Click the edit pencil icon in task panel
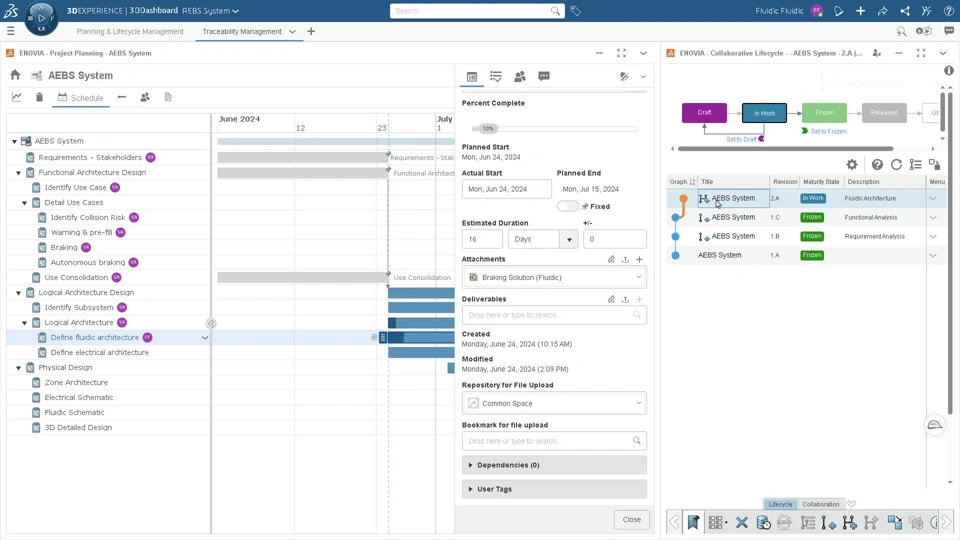Screen dimensions: 960x540 (x=624, y=76)
